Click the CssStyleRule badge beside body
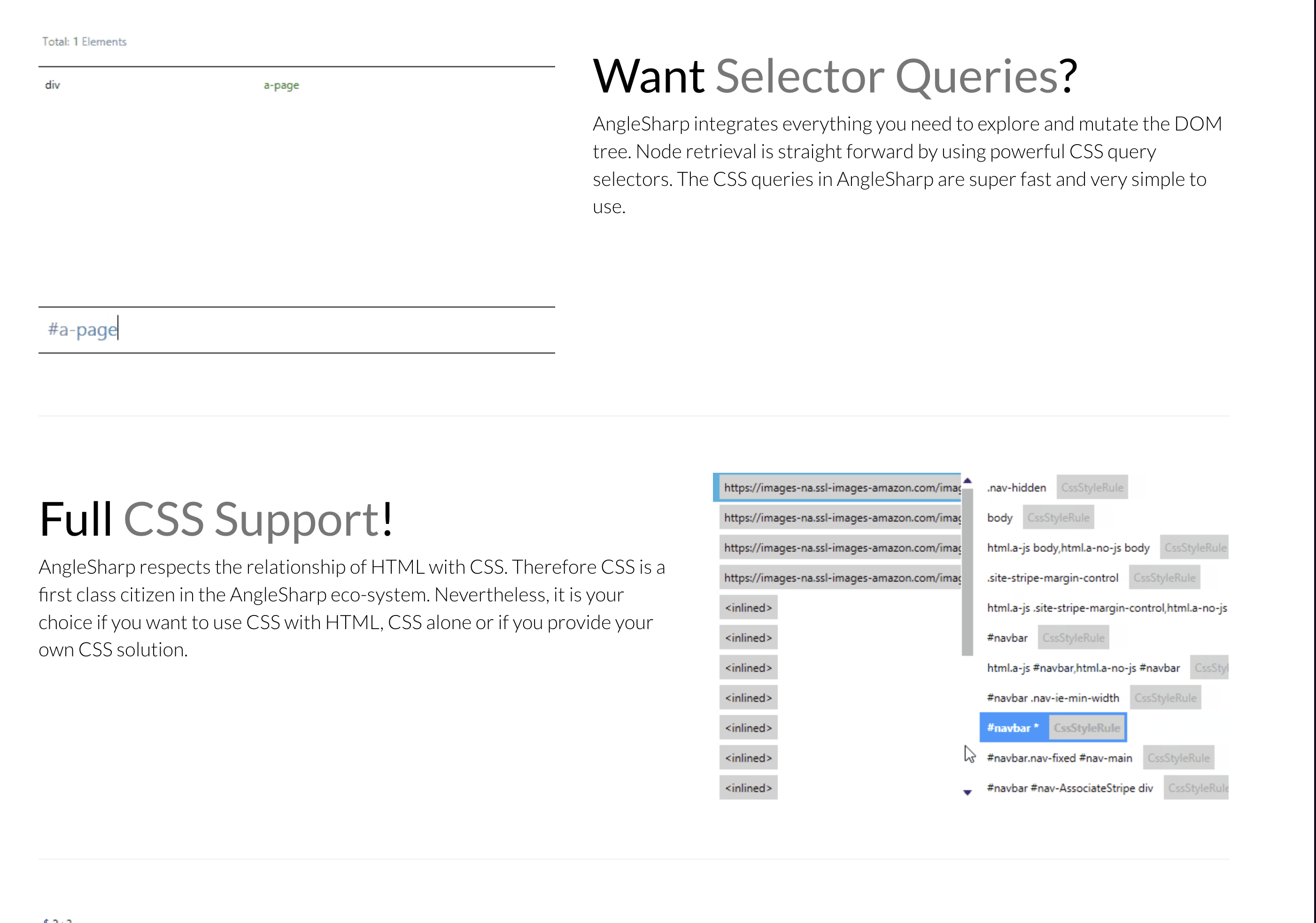 [1058, 518]
